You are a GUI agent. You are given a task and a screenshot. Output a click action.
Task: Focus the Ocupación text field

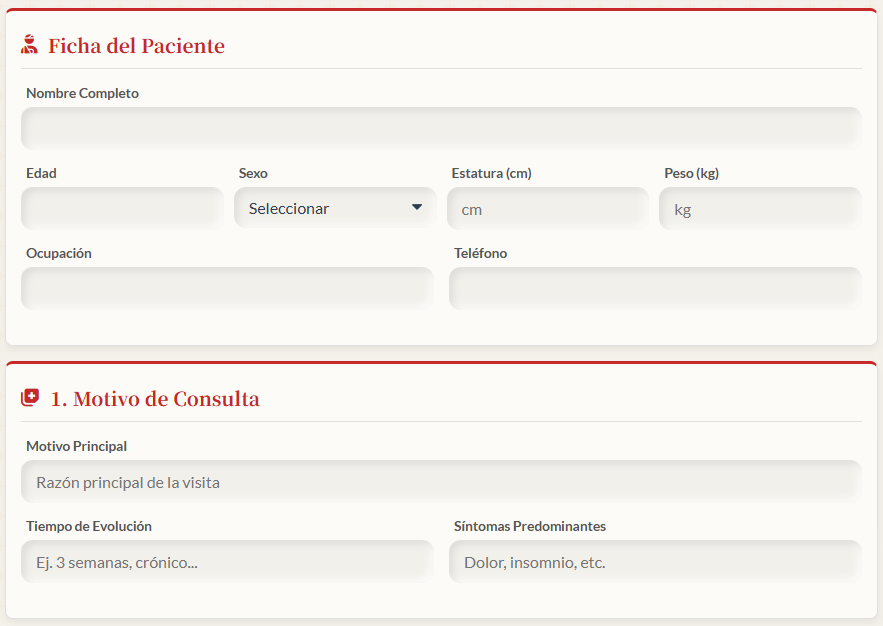click(x=227, y=288)
